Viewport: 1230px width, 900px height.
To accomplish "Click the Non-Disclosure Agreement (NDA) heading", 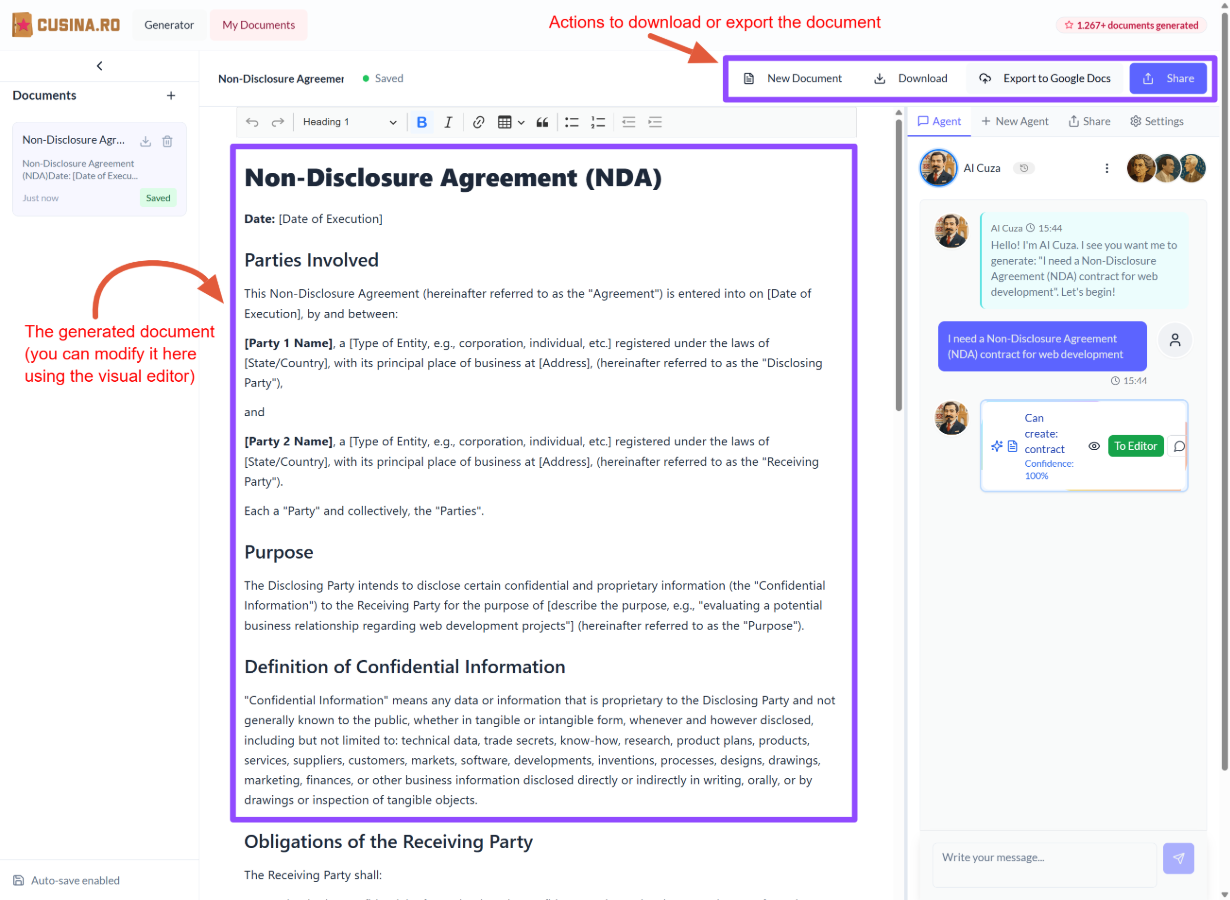I will (453, 178).
